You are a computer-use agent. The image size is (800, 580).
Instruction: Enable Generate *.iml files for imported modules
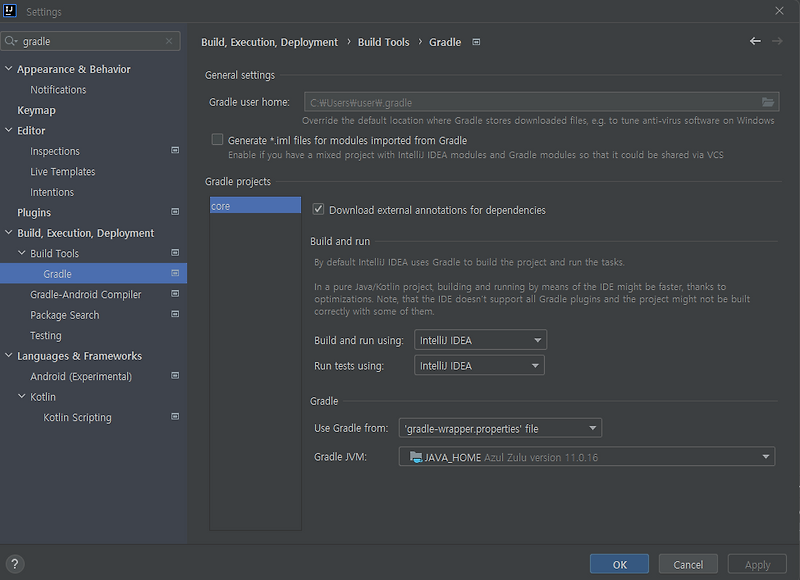(217, 140)
